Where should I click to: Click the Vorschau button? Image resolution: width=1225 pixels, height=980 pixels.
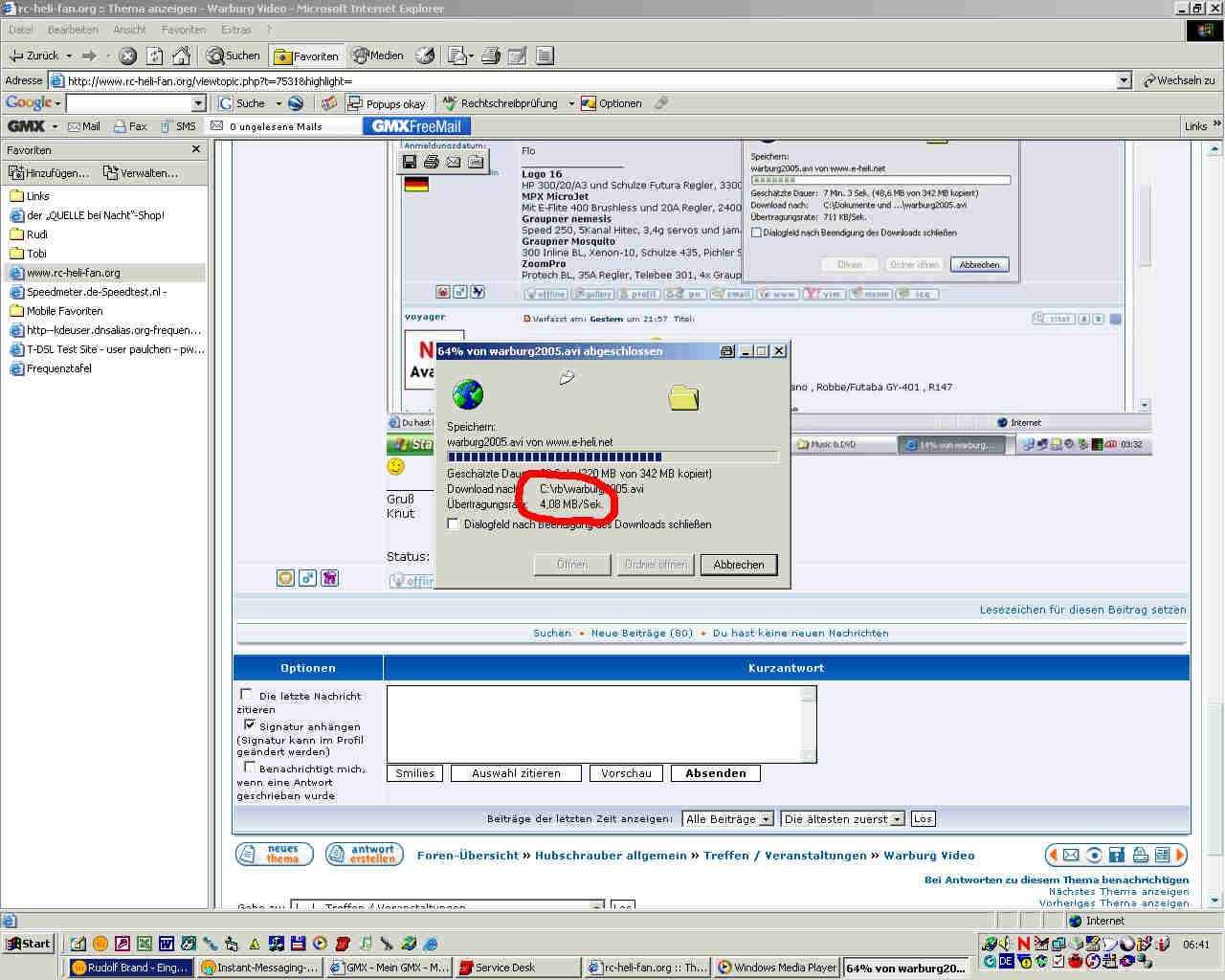coord(626,773)
